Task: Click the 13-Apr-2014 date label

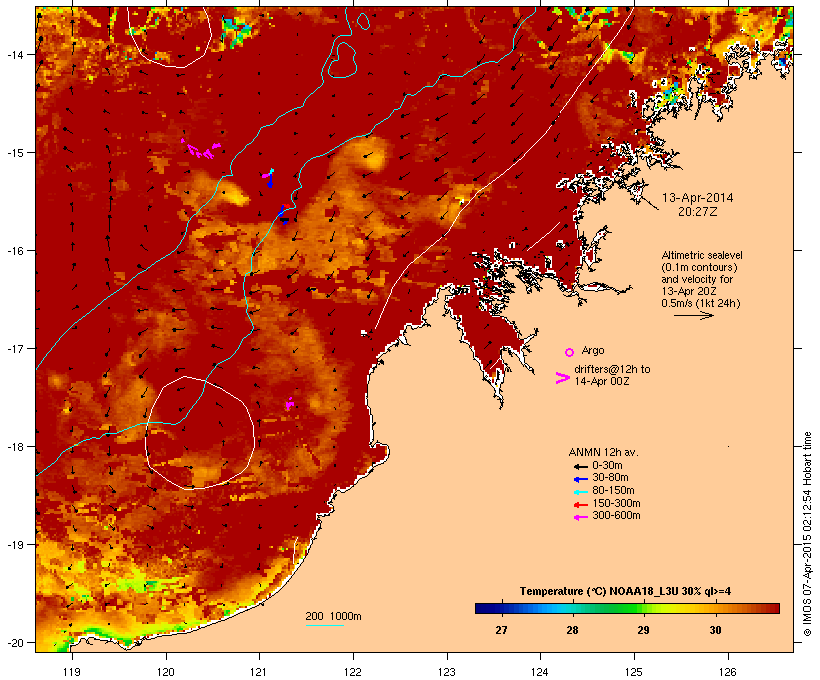Action: pos(698,198)
